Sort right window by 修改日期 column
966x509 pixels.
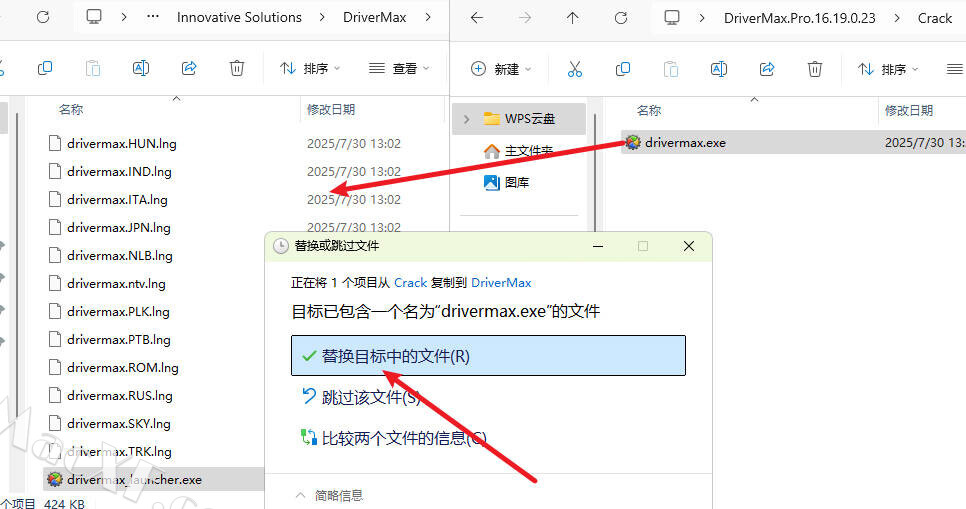(909, 110)
